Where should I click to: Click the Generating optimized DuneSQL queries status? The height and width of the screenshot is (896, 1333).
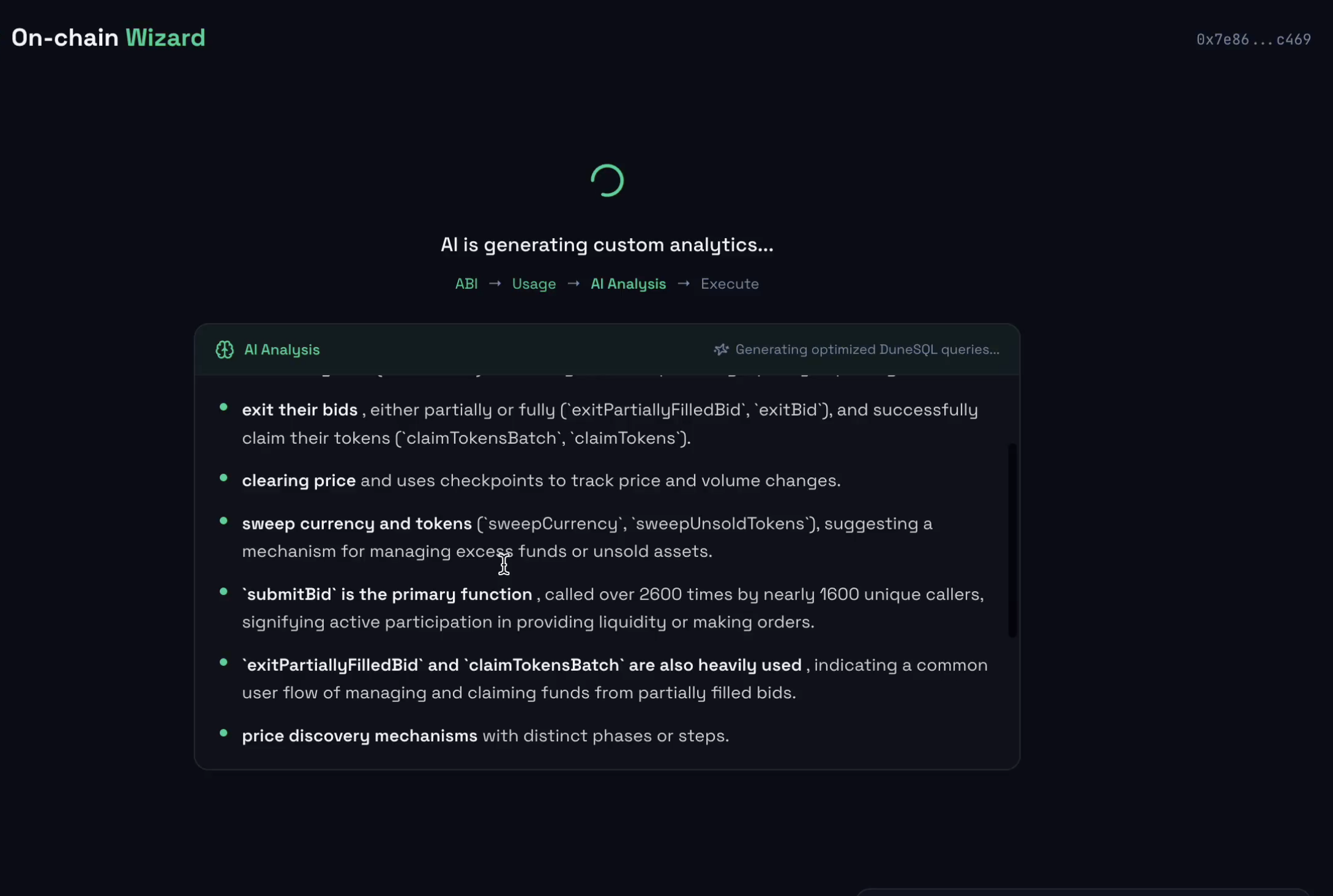(867, 349)
